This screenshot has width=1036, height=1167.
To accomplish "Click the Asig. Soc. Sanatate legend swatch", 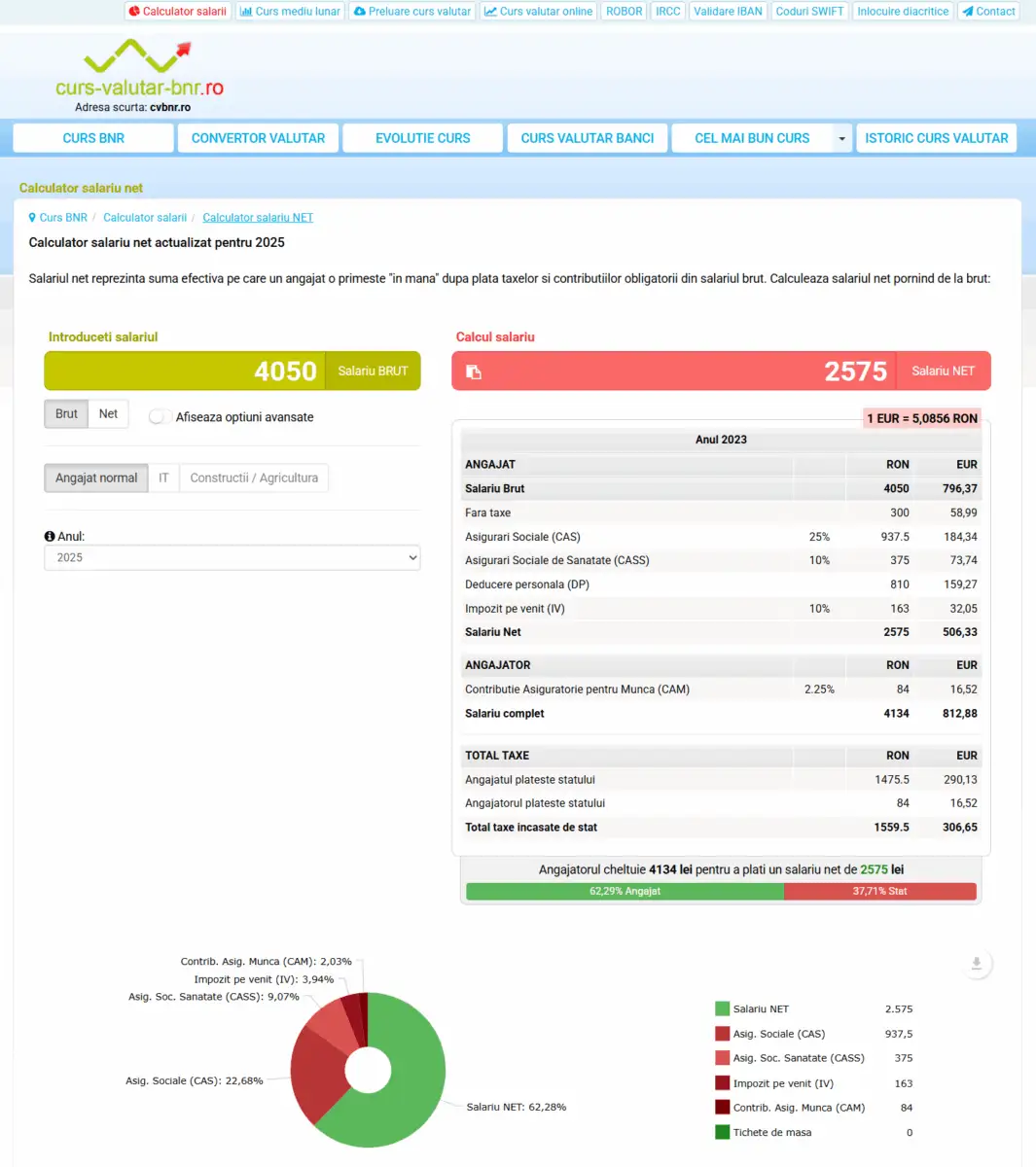I will (722, 1058).
